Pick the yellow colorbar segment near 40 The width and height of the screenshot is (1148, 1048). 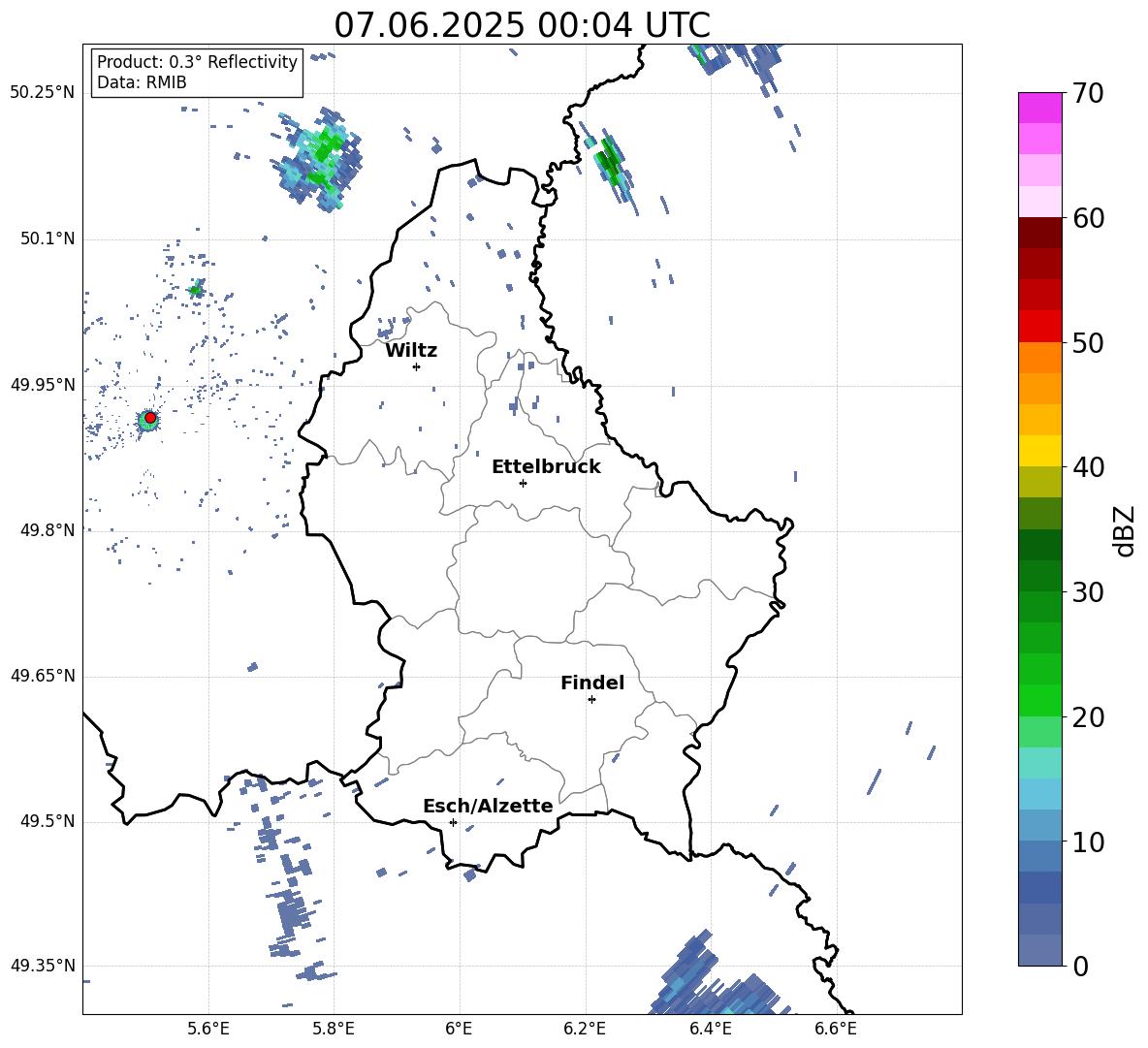tap(1039, 451)
